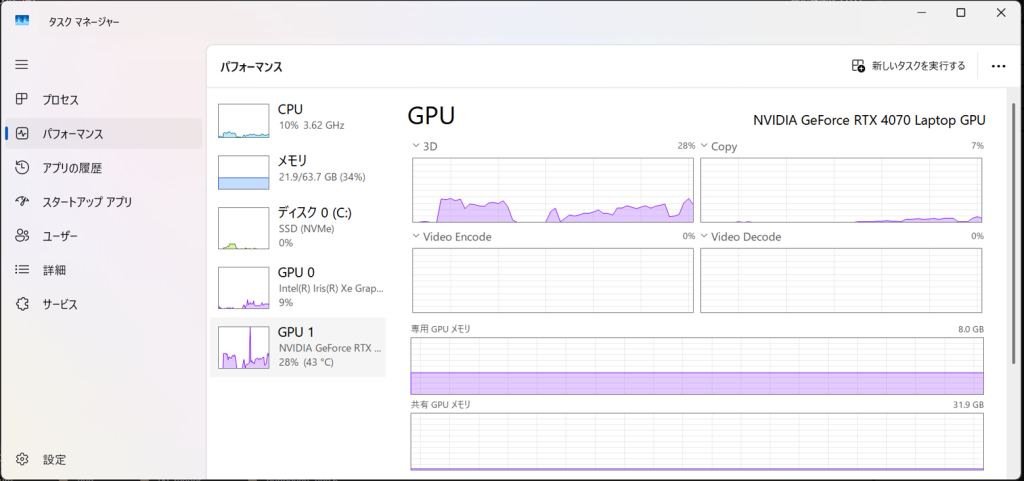Click the three-dot more options button

coord(997,66)
